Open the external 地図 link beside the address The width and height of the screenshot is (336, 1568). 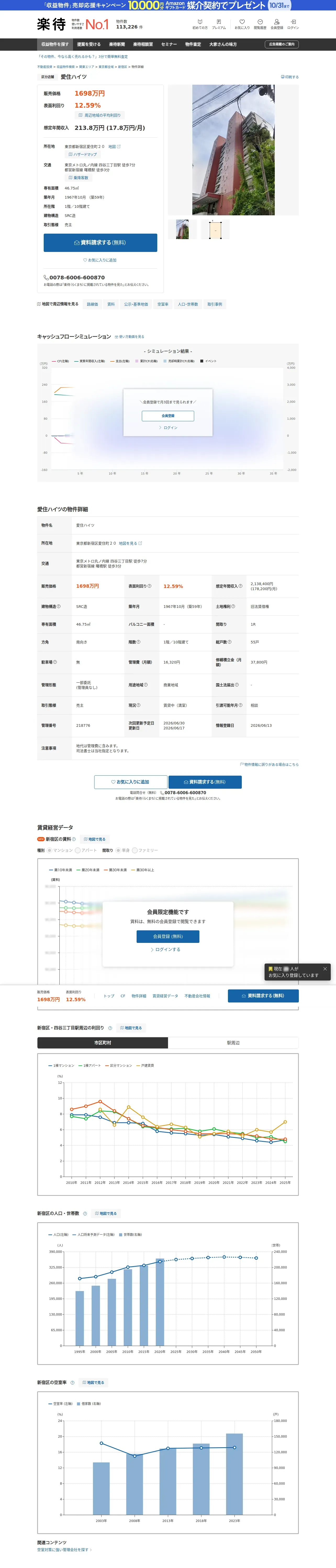tap(115, 147)
